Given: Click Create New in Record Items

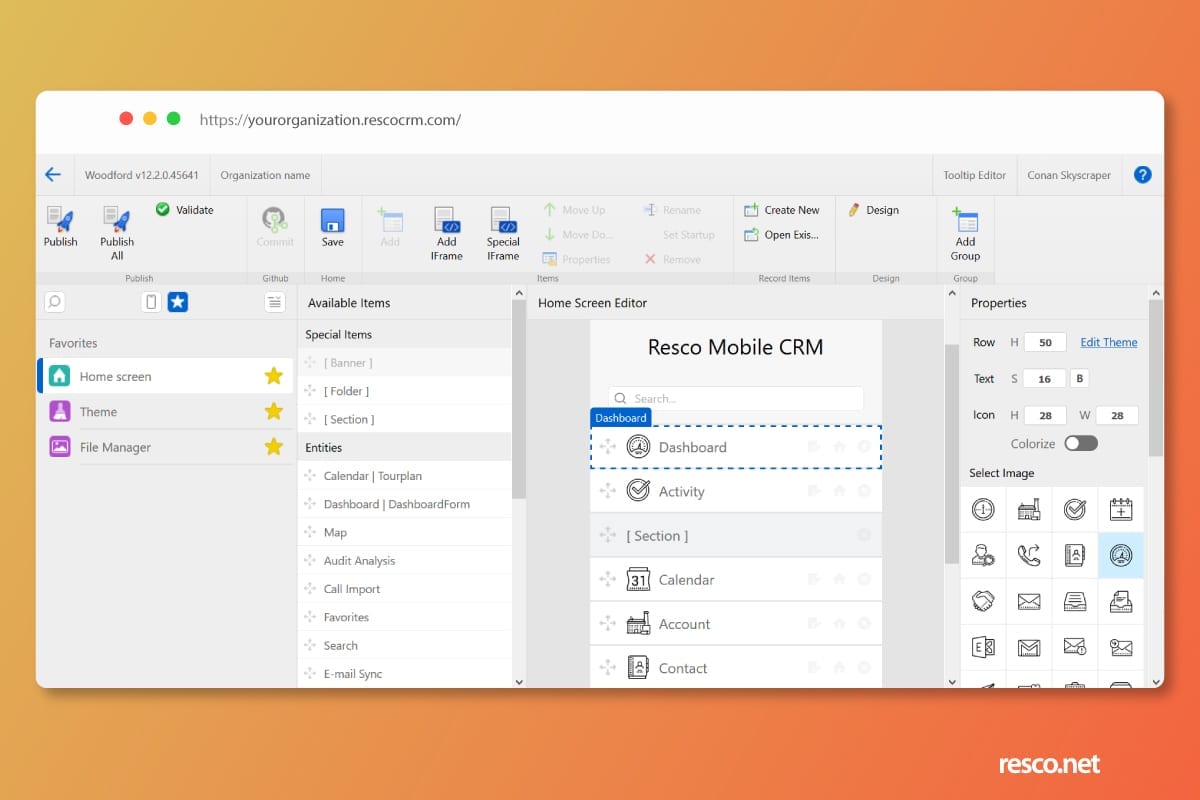Looking at the screenshot, I should (782, 210).
